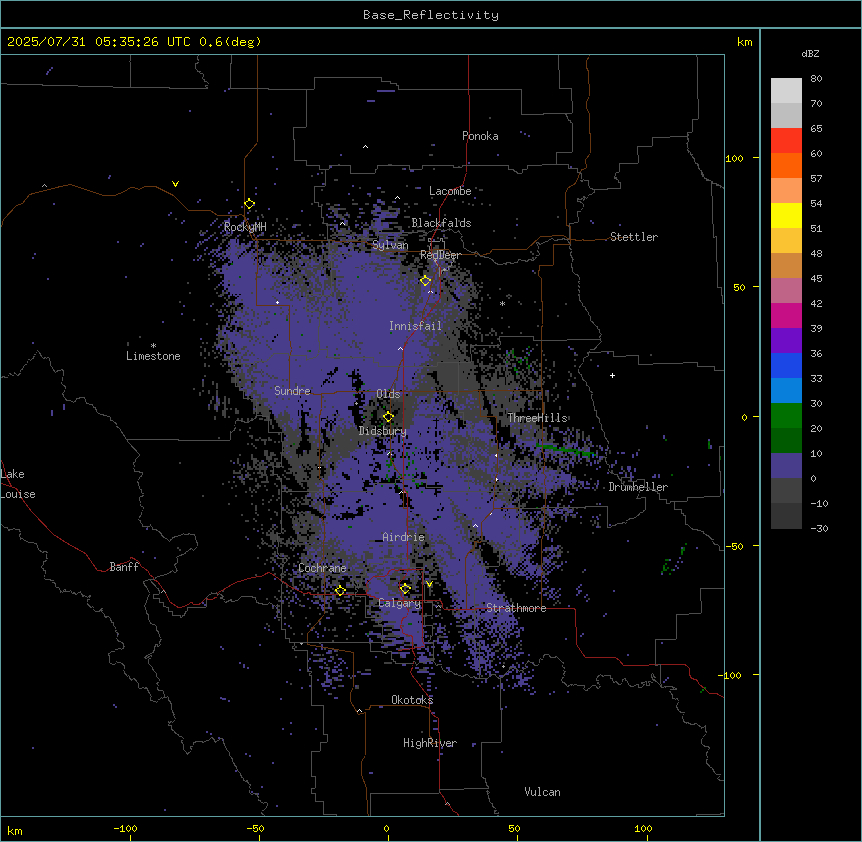Viewport: 862px width, 842px height.
Task: Pick the bright green 30-20 dBZ swatch
Action: pos(786,416)
